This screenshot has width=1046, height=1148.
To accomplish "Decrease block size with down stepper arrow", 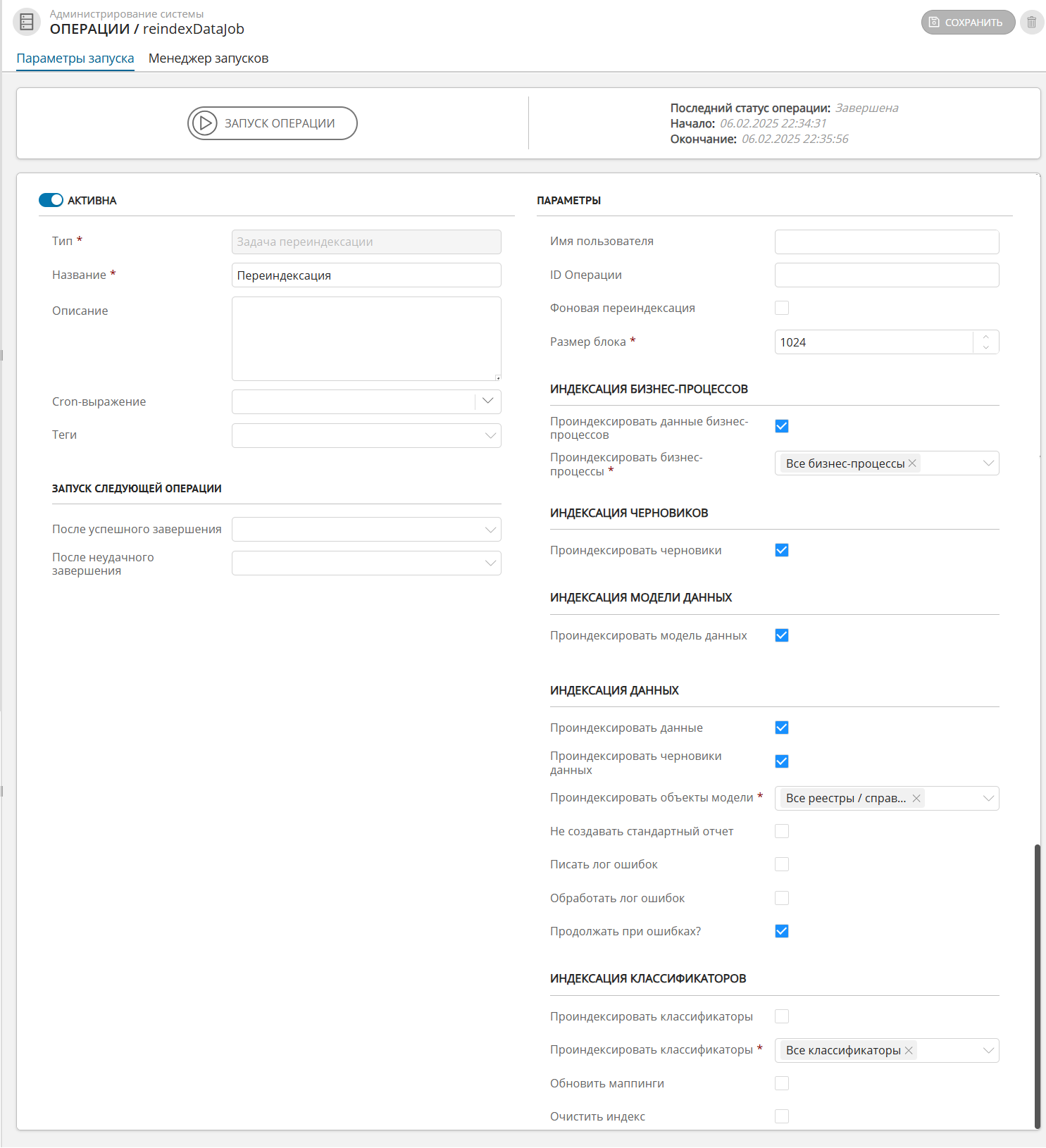I will 986,348.
